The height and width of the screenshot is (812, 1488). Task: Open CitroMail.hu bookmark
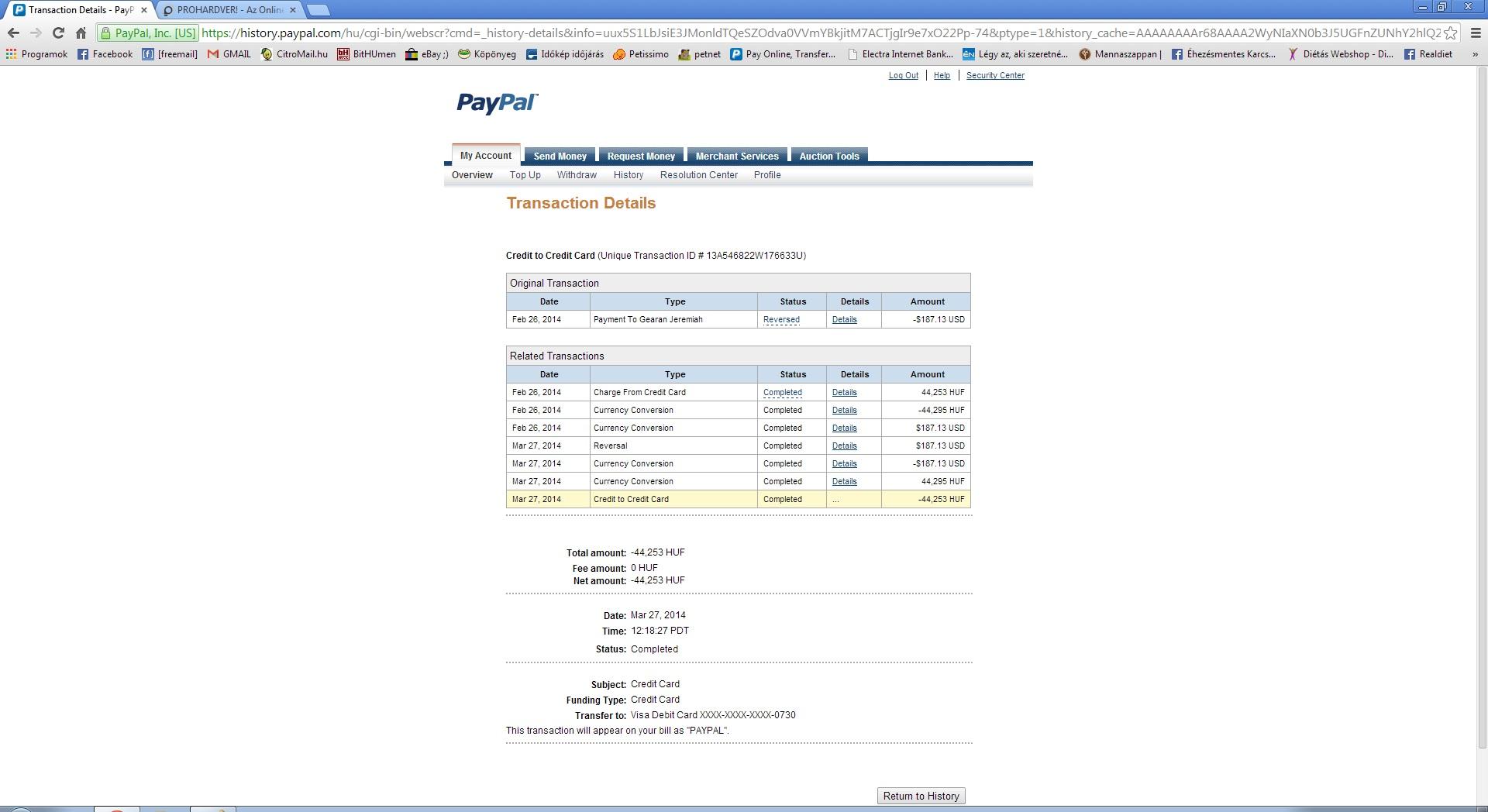point(294,54)
